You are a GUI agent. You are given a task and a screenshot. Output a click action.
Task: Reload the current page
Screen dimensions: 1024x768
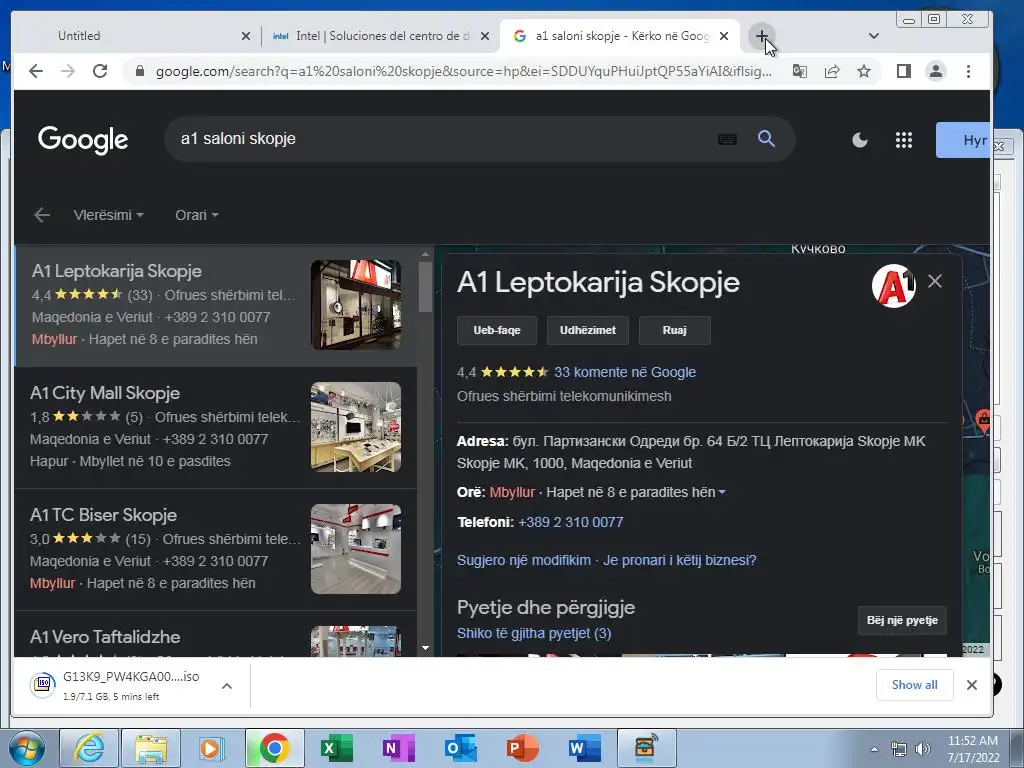pyautogui.click(x=100, y=71)
